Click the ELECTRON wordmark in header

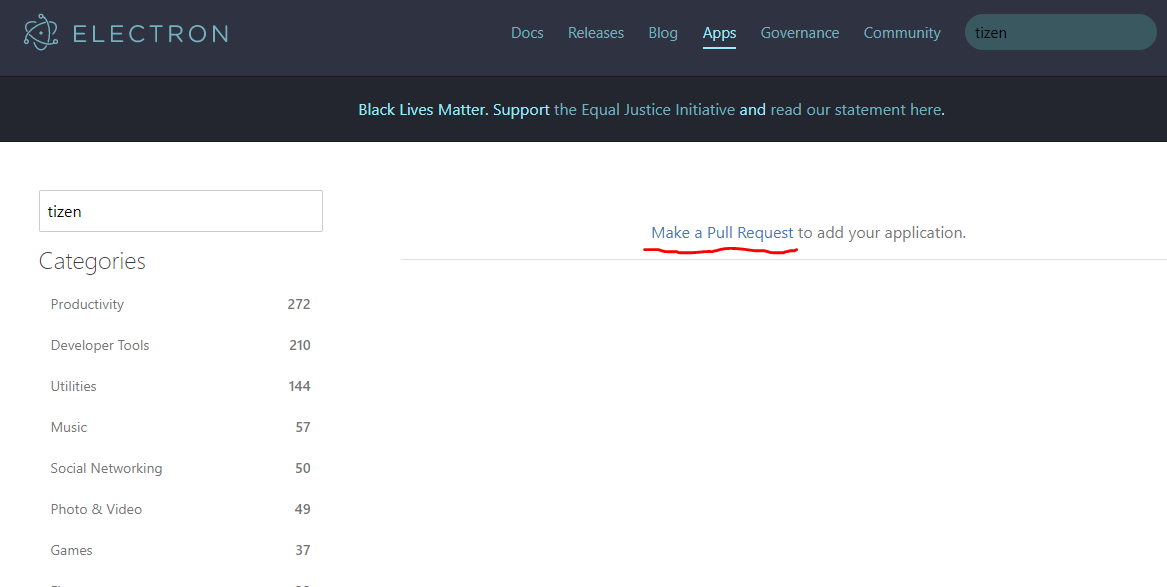150,33
